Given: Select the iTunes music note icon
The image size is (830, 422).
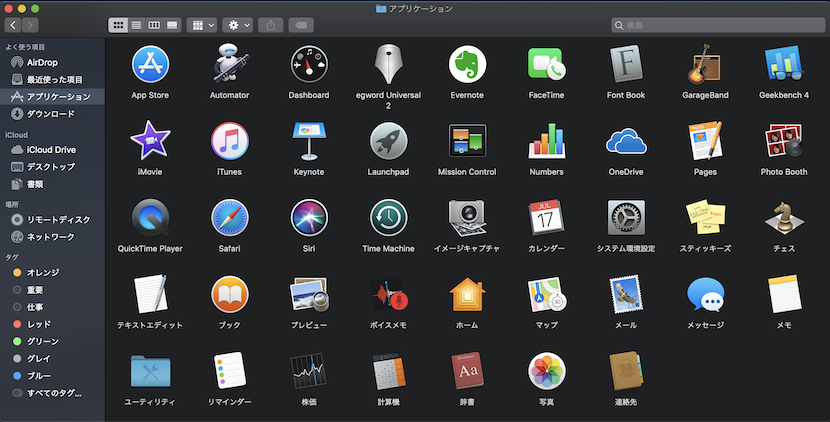Looking at the screenshot, I should [x=230, y=141].
